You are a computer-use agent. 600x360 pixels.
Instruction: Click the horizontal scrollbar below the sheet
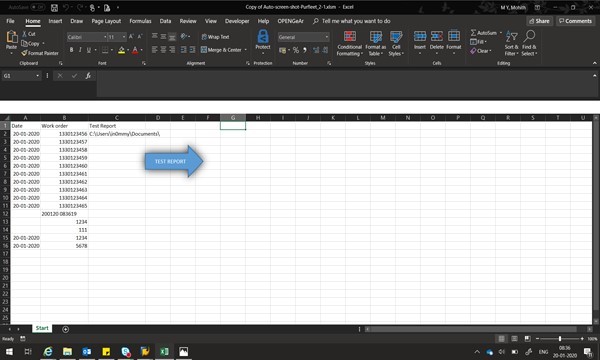click(x=473, y=329)
